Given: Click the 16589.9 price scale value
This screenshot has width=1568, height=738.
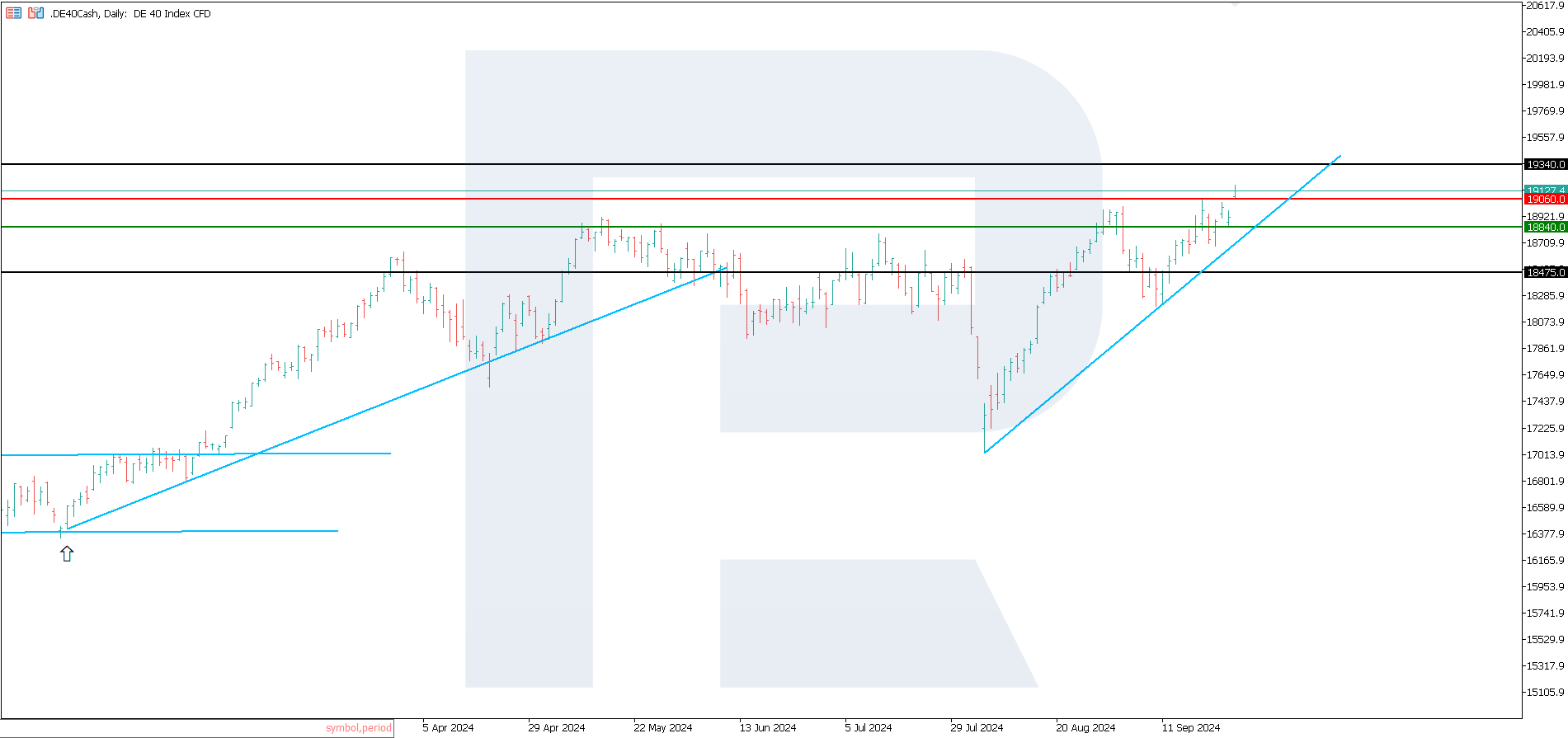Looking at the screenshot, I should click(1545, 508).
